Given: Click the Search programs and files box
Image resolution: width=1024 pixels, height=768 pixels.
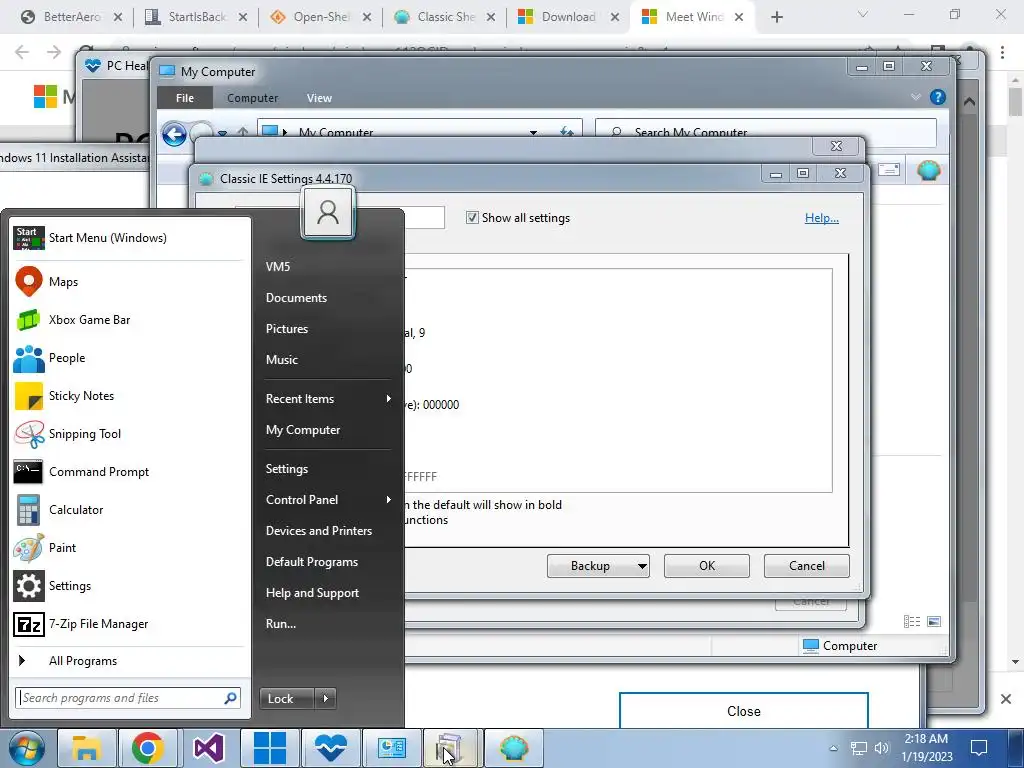Looking at the screenshot, I should [x=128, y=698].
